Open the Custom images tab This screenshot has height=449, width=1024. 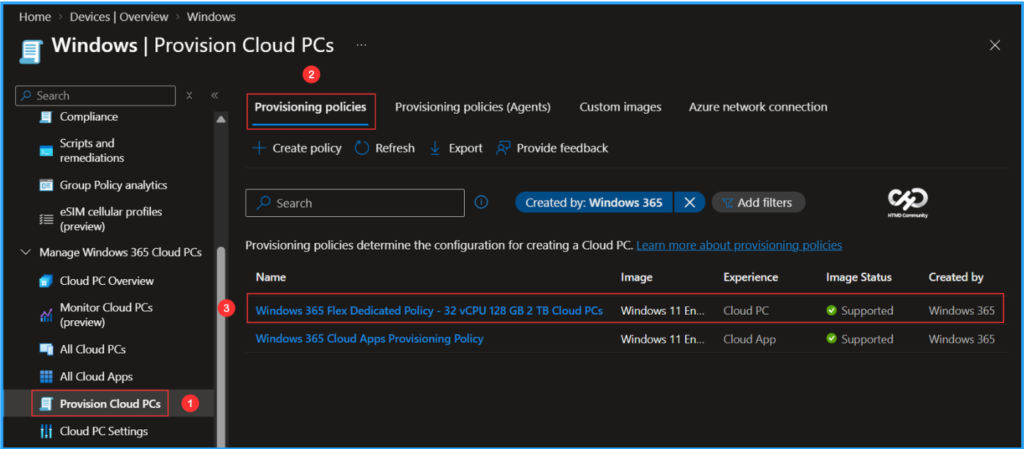(620, 107)
